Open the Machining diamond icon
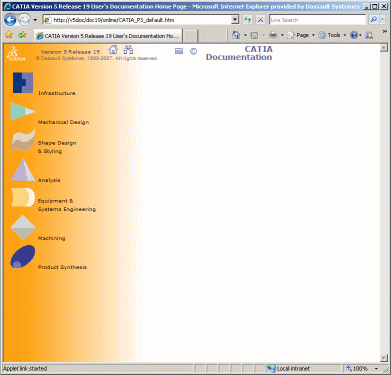The image size is (391, 375). [23, 227]
